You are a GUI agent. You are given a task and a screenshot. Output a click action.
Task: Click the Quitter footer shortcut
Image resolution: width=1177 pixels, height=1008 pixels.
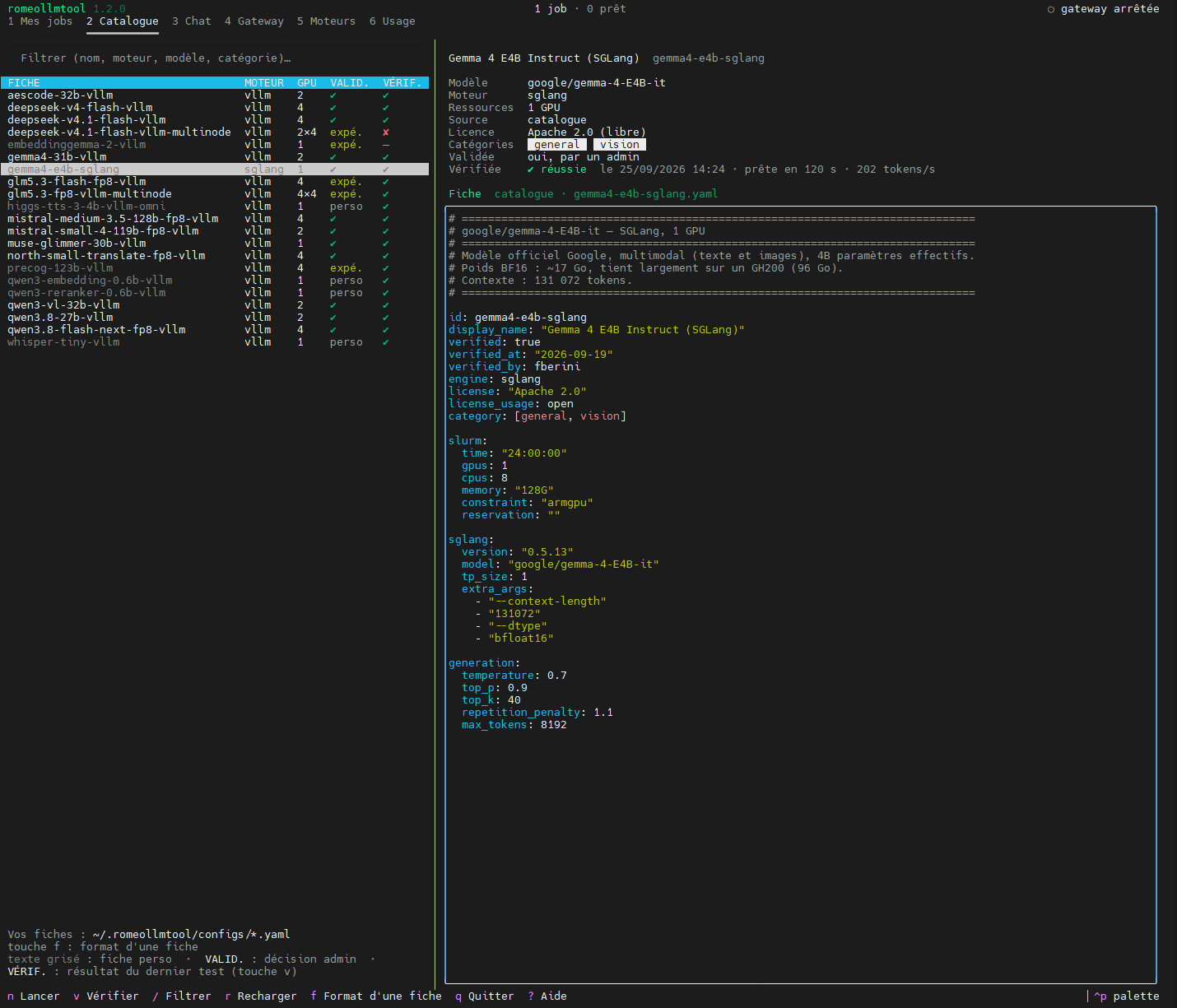pos(485,996)
